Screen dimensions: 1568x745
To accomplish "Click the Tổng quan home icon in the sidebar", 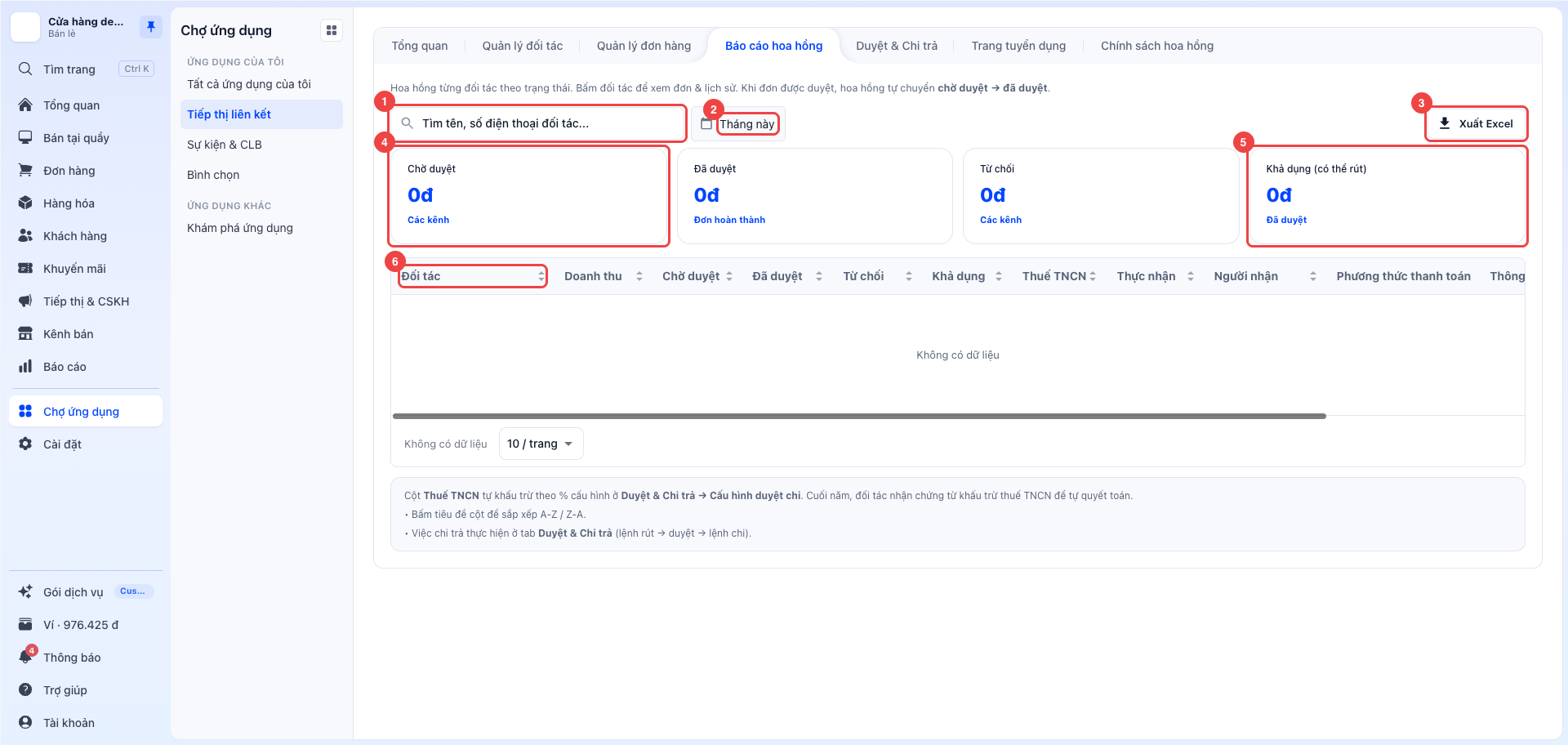I will [25, 105].
